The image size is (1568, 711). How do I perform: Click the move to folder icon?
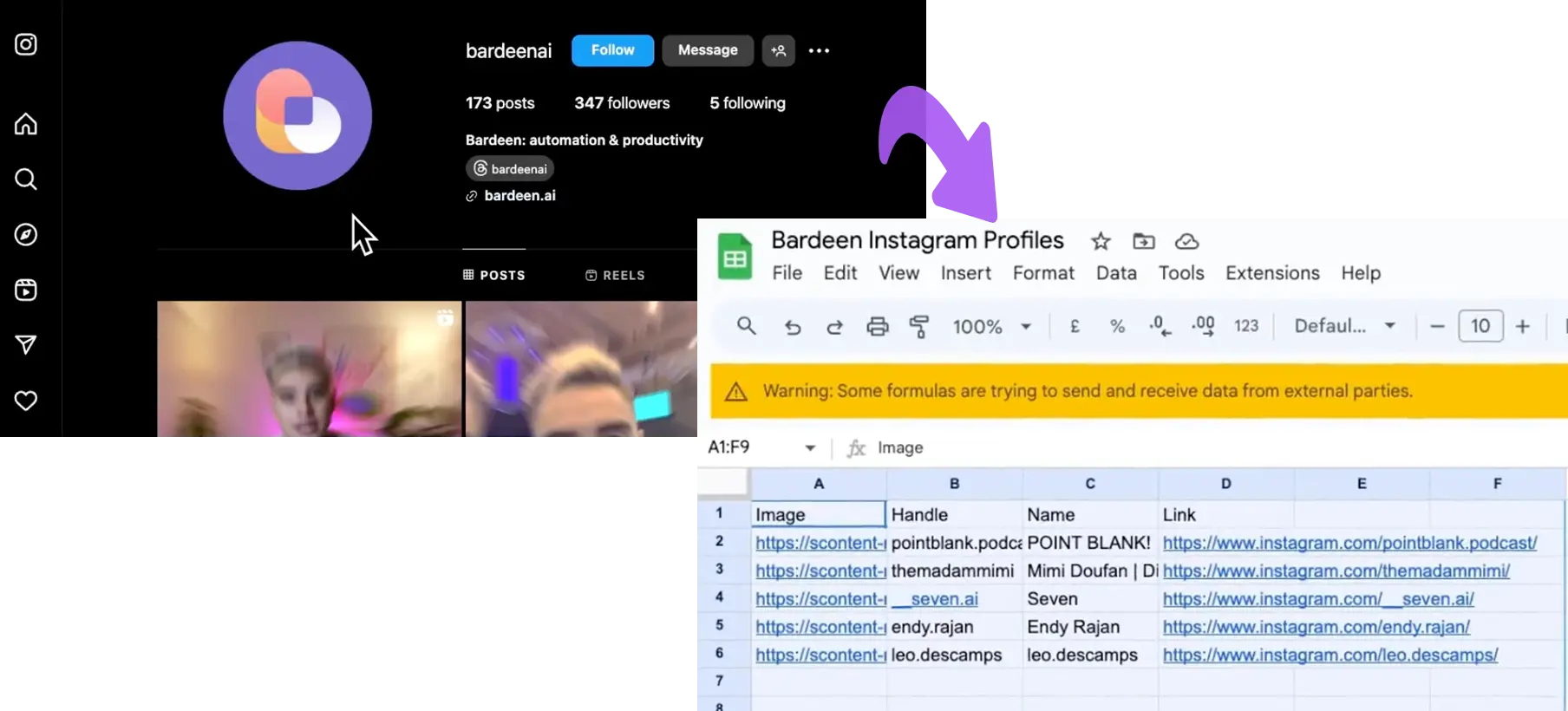(x=1144, y=241)
